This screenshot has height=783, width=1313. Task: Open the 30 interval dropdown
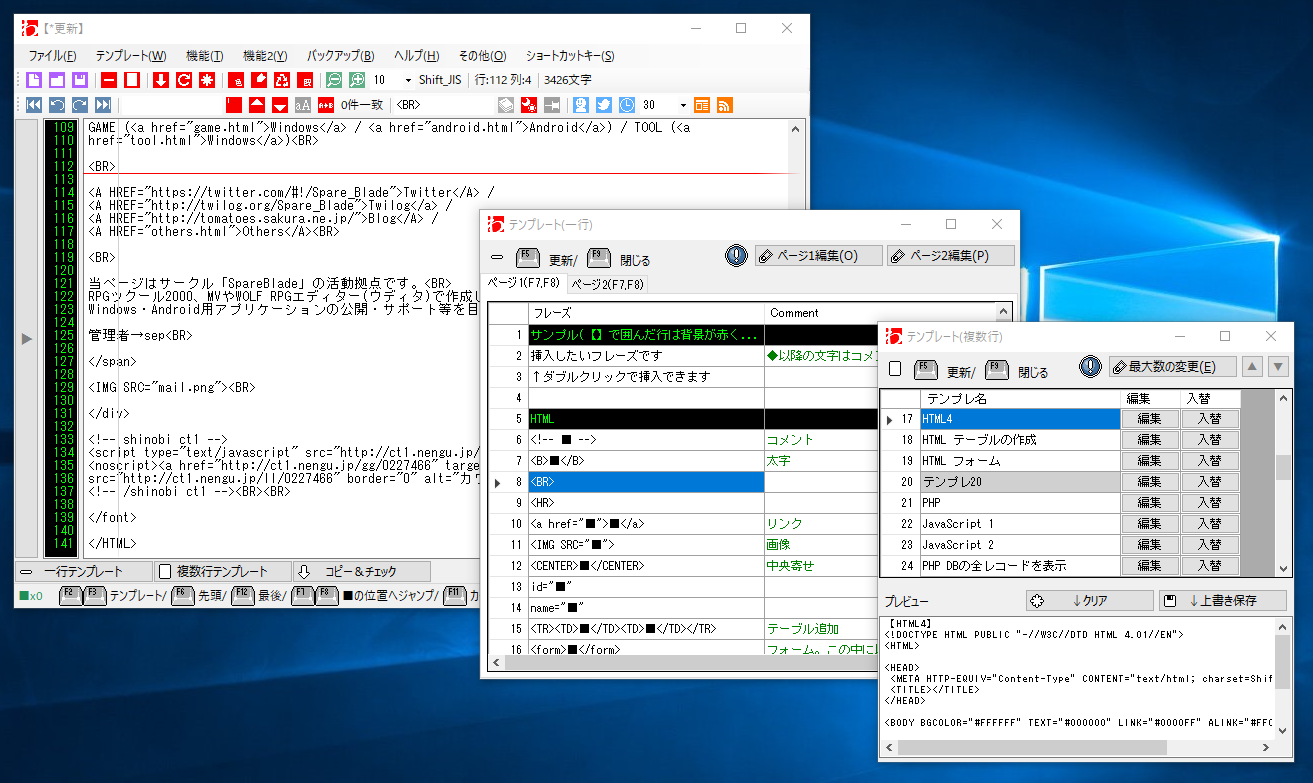[683, 104]
